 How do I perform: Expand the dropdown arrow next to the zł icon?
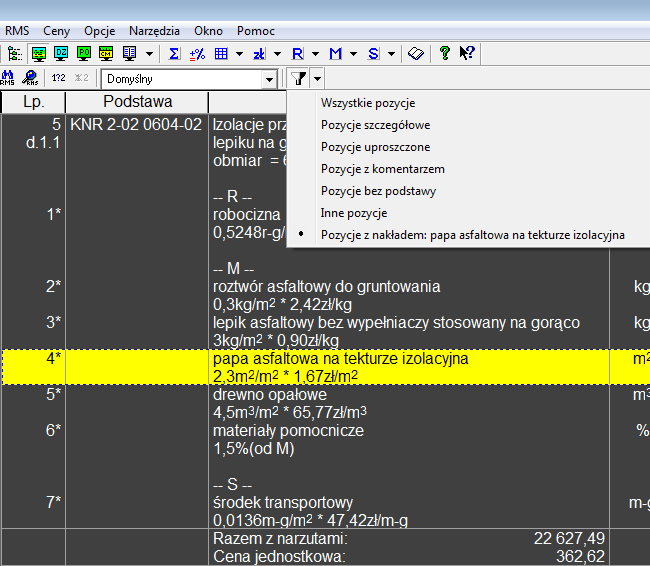pos(277,53)
